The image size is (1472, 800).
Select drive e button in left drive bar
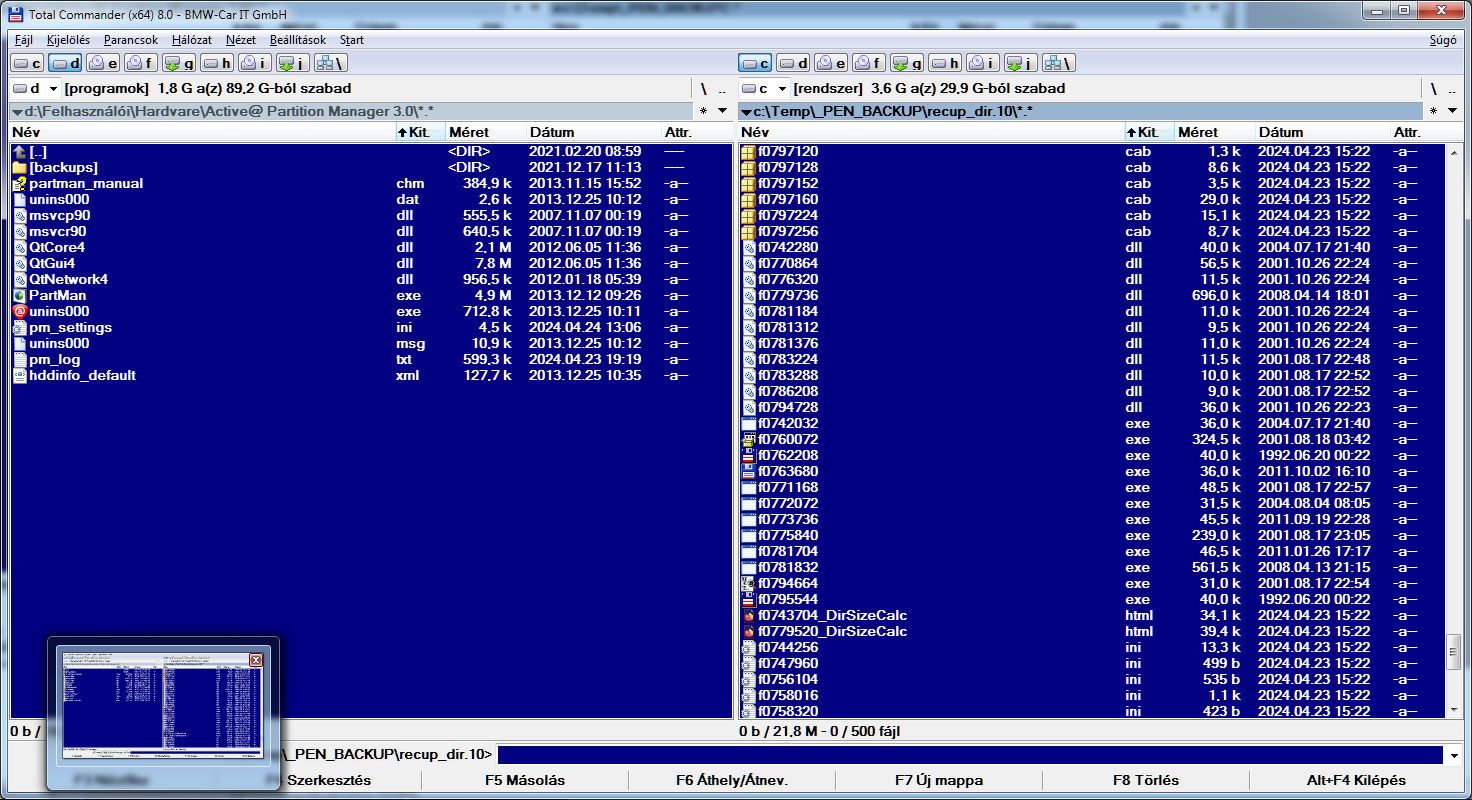[x=103, y=63]
